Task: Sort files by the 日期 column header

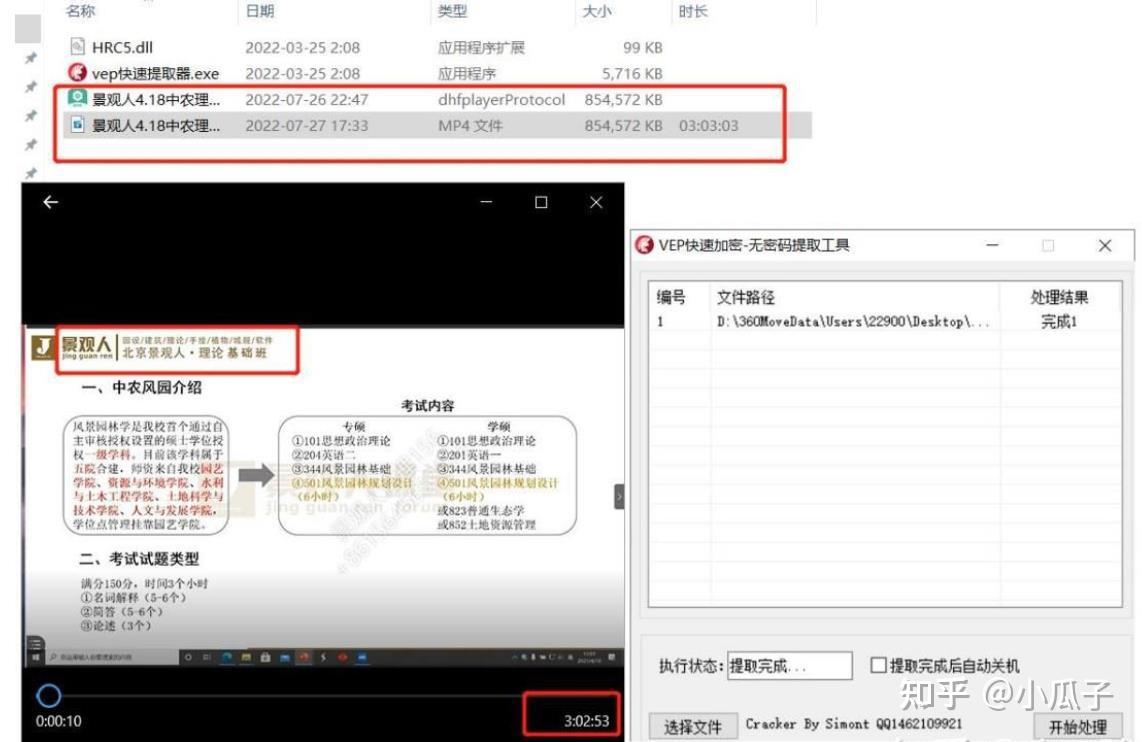Action: [260, 13]
